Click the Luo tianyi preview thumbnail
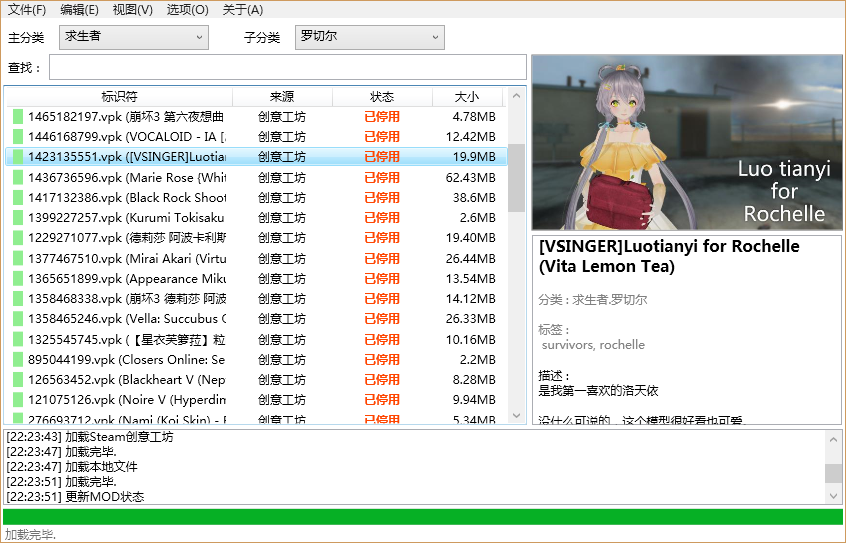The height and width of the screenshot is (543, 846). tap(687, 142)
